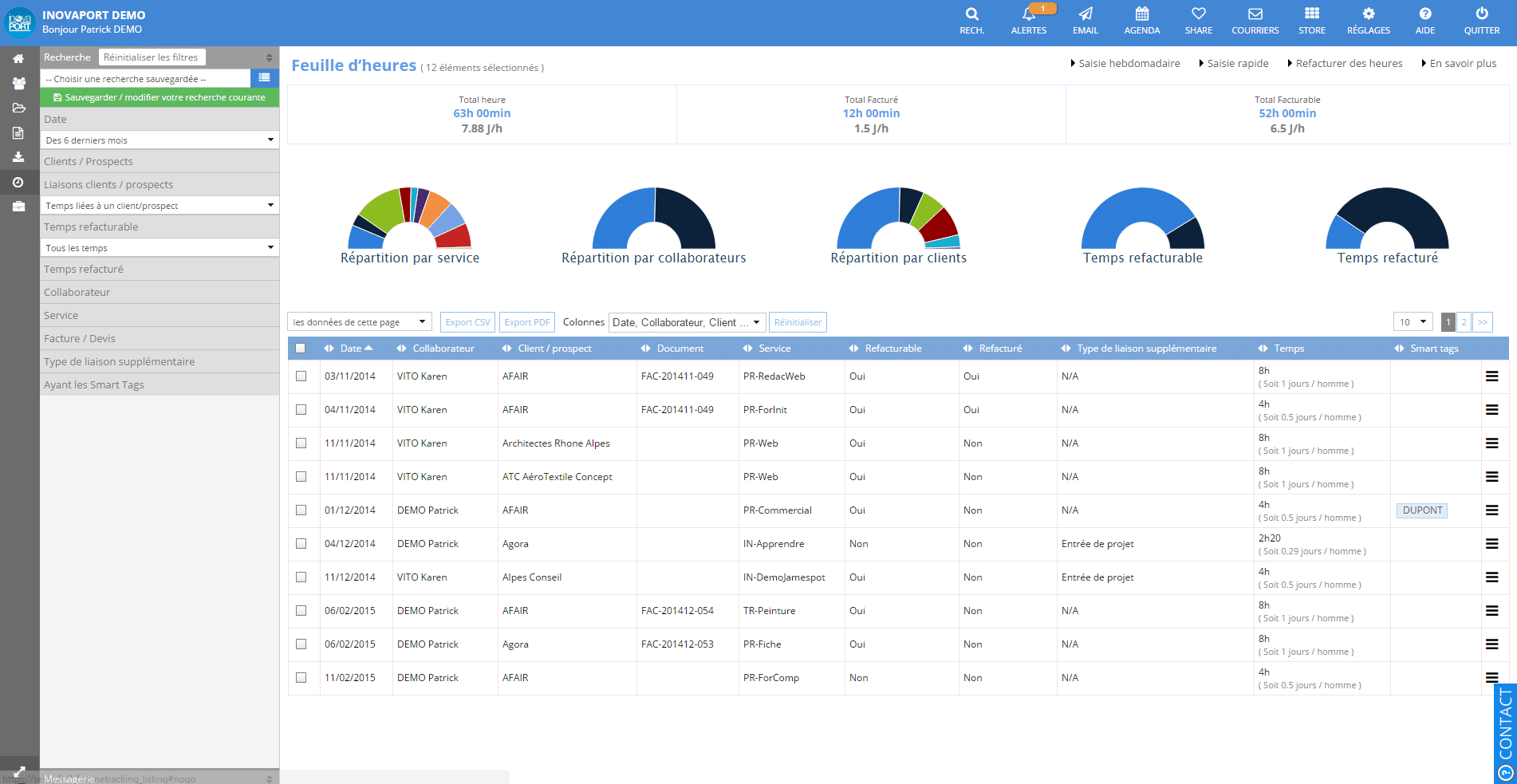This screenshot has height=784, width=1517.
Task: Open 'les données de cette page' dropdown
Action: 360,322
